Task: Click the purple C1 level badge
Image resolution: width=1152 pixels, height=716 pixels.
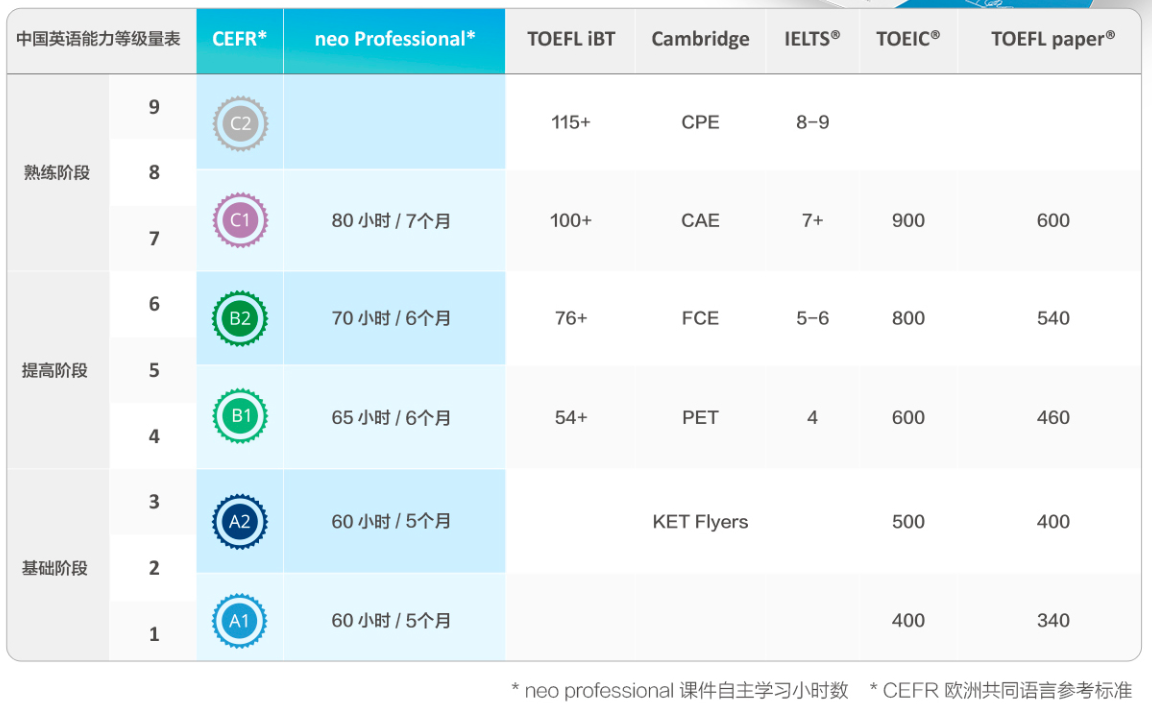Action: click(x=240, y=221)
